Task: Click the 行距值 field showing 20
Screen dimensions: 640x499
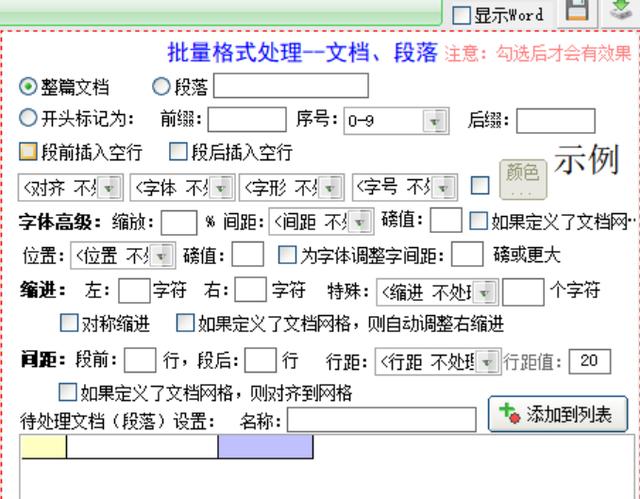Action: click(590, 361)
